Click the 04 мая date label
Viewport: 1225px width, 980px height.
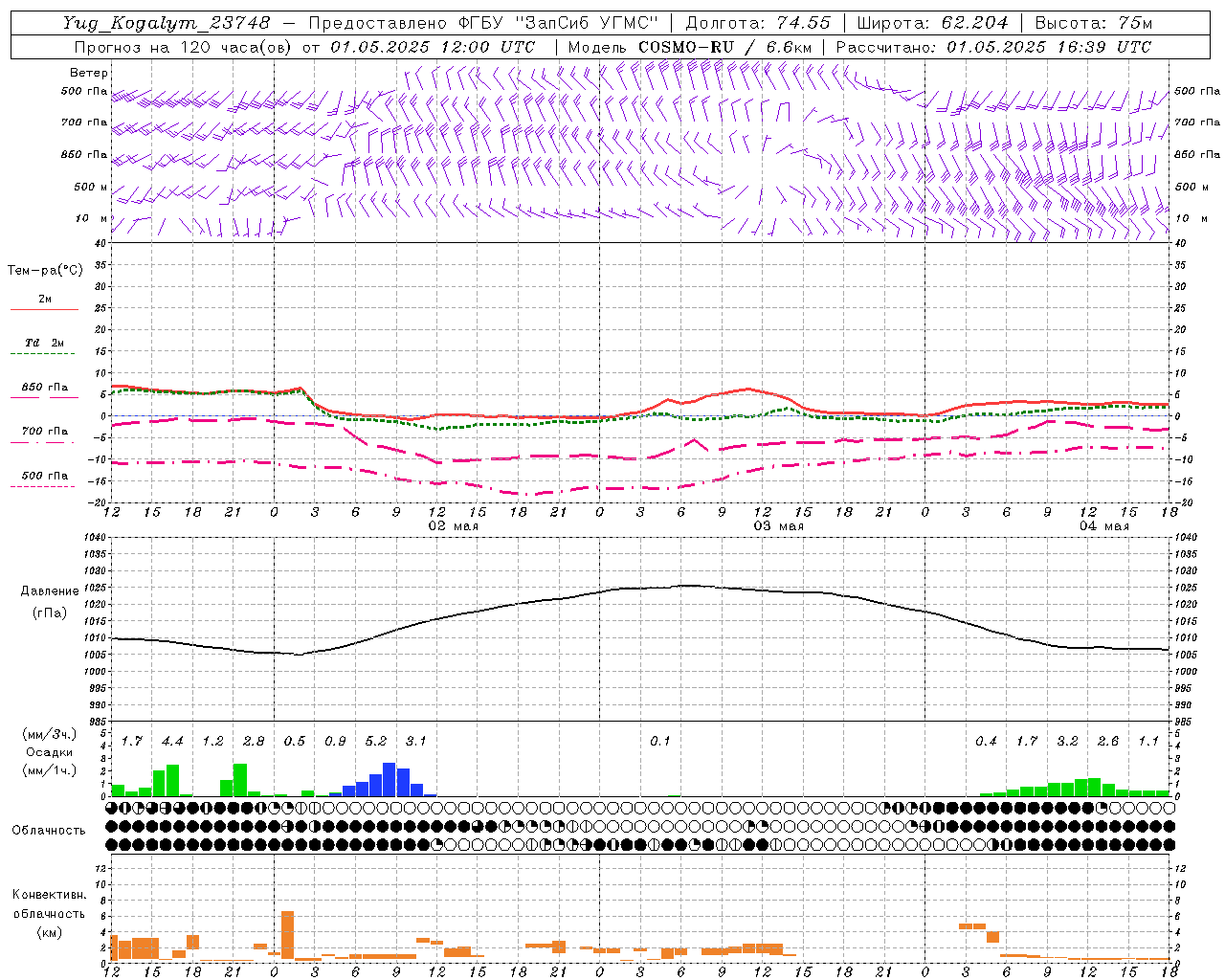tap(1104, 526)
